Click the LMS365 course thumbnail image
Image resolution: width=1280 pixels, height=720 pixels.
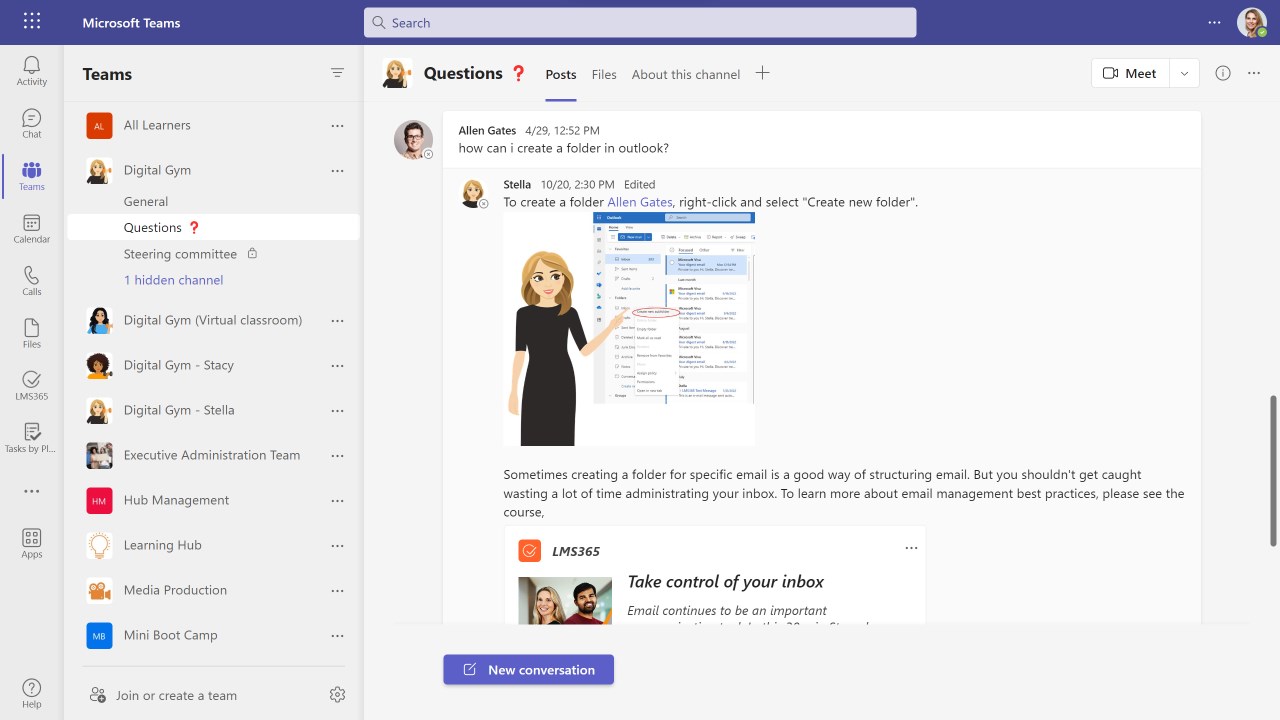[565, 600]
